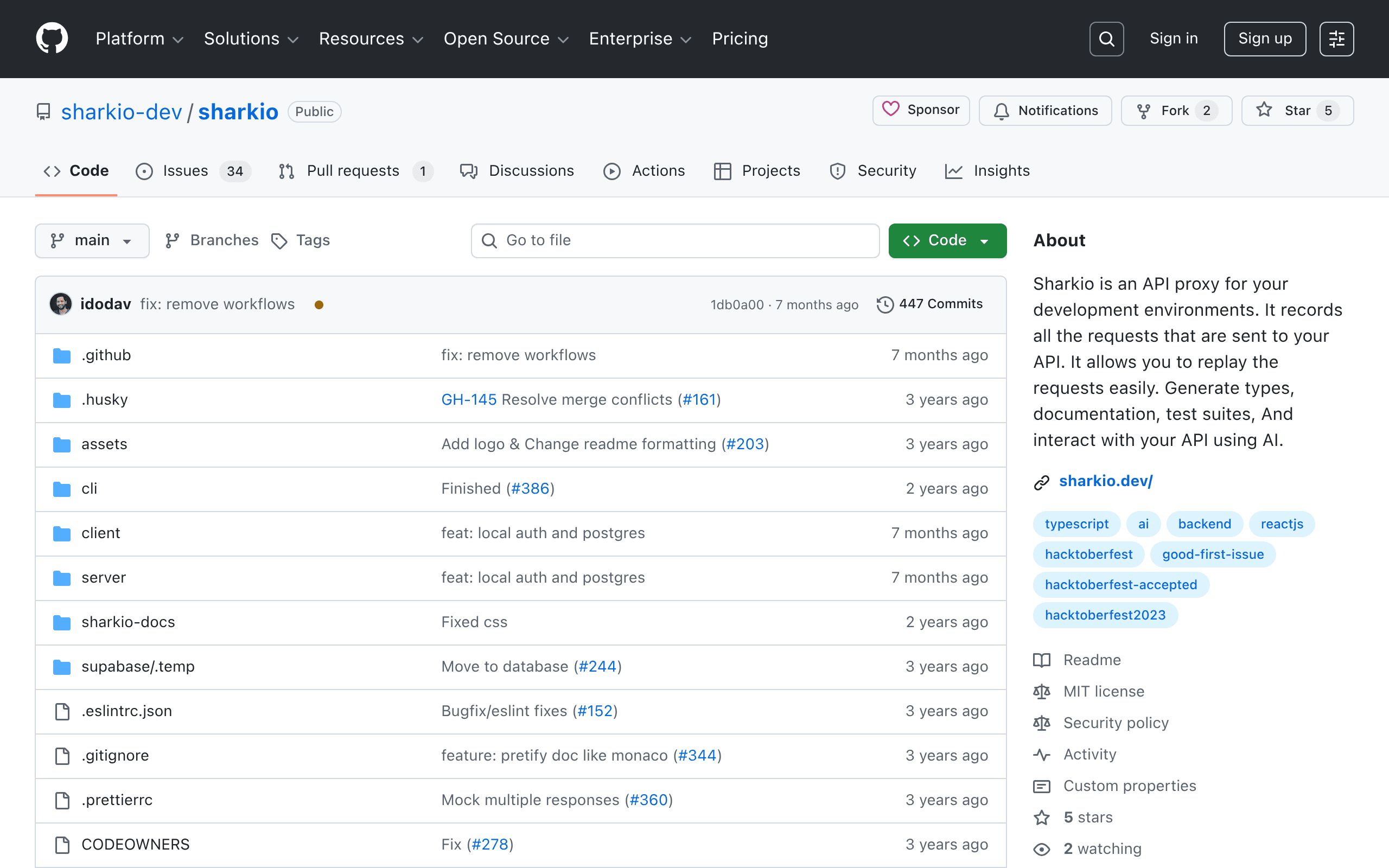The image size is (1389, 868).
Task: Open the Security policy link
Action: 1116,723
